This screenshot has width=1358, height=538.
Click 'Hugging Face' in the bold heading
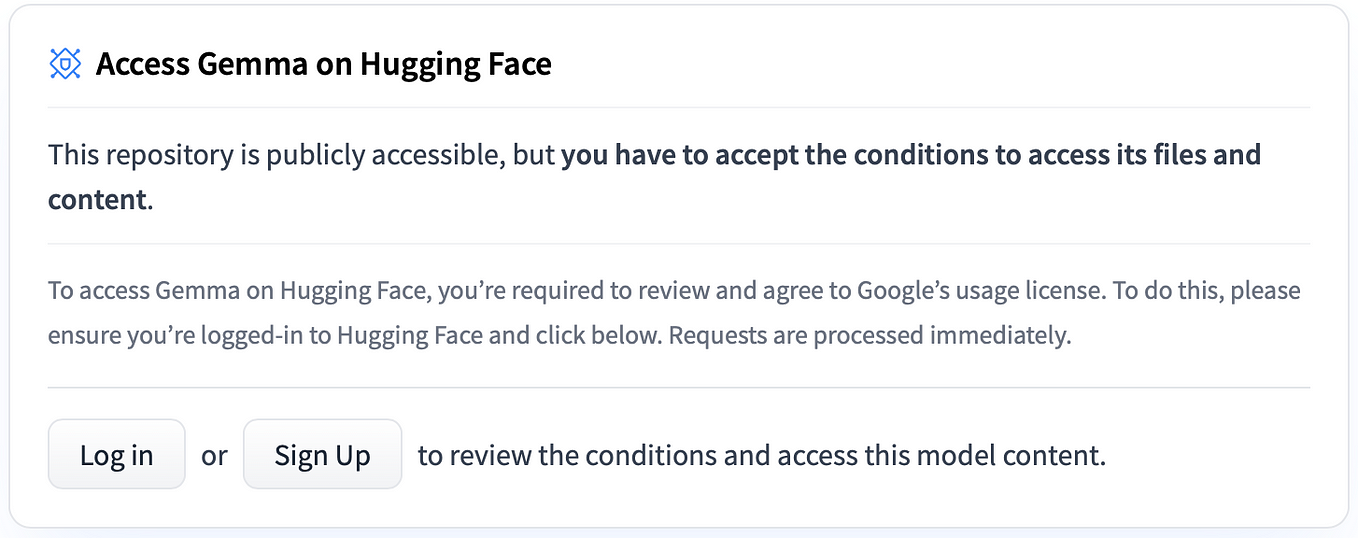click(456, 66)
